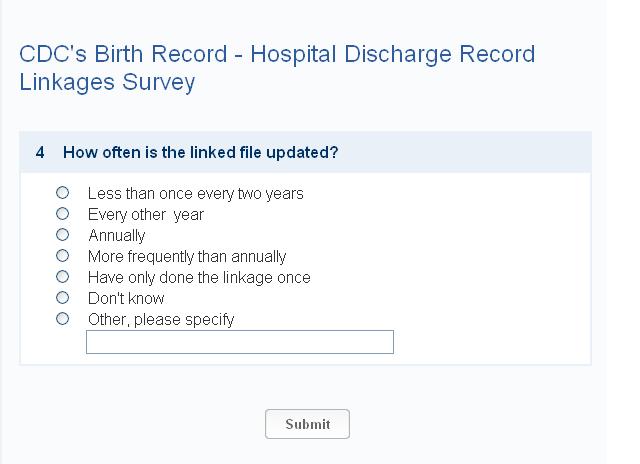Viewport: 640px width, 464px height.
Task: Click the 'Don't know' label text
Action: (x=126, y=299)
